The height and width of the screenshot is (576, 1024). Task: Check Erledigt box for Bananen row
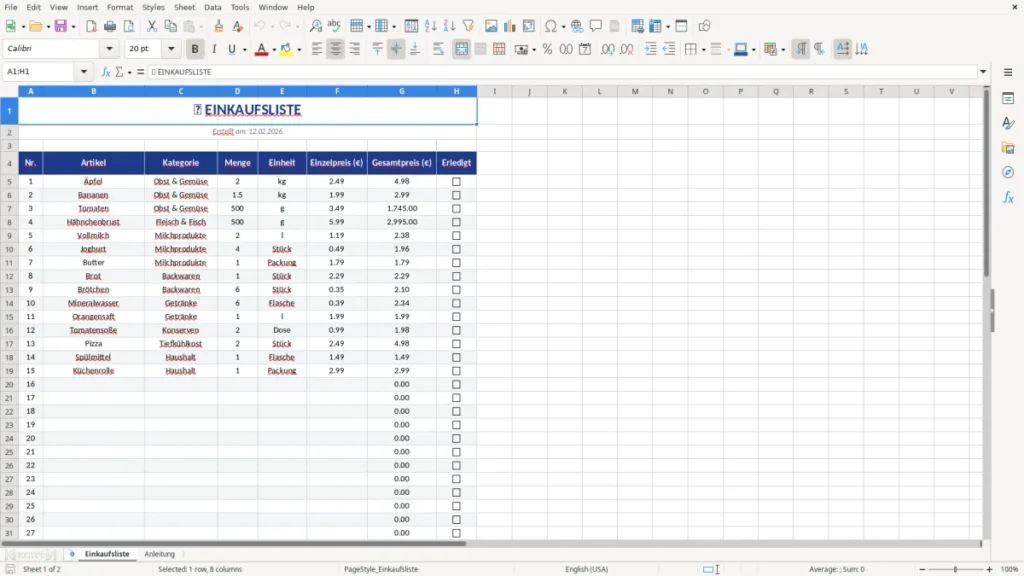click(456, 195)
